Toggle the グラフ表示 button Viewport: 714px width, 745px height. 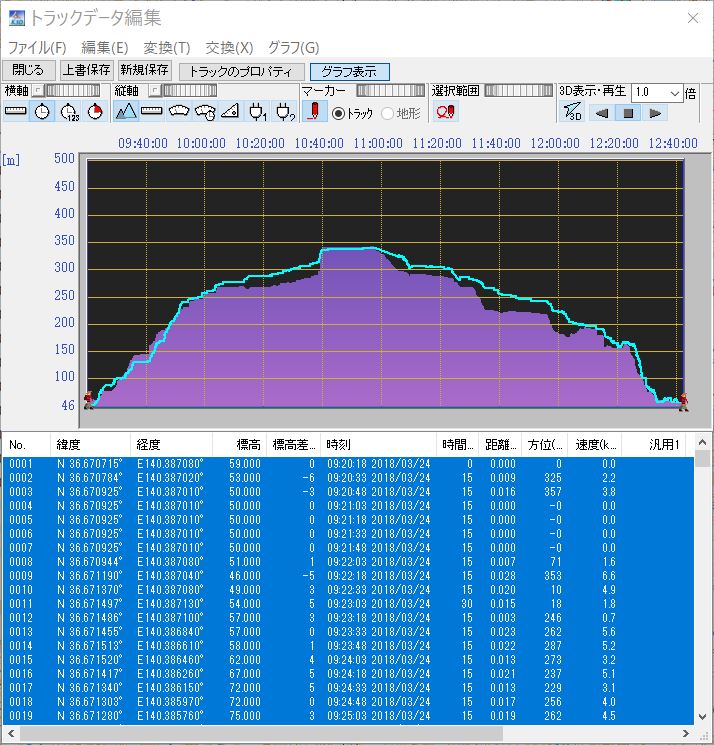pos(350,72)
